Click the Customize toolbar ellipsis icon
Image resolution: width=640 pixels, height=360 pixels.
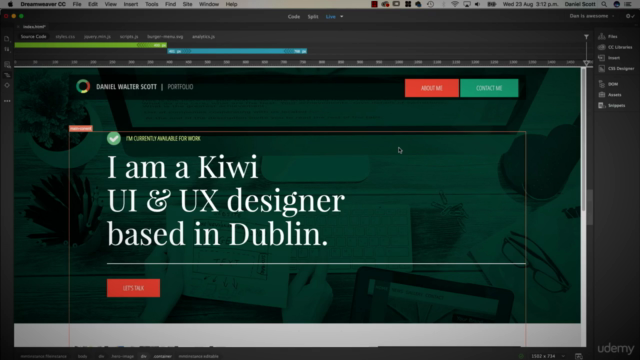tap(7, 101)
